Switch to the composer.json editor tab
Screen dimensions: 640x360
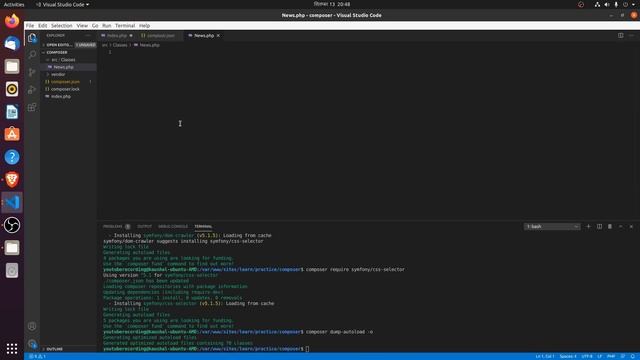160,36
